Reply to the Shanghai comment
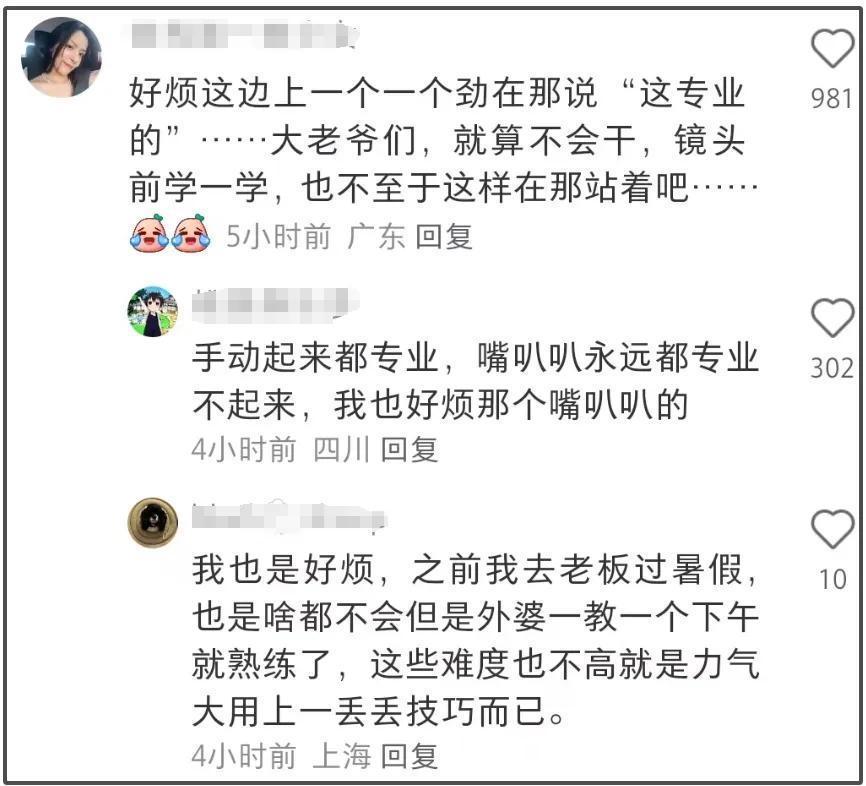This screenshot has height=786, width=866. [409, 756]
